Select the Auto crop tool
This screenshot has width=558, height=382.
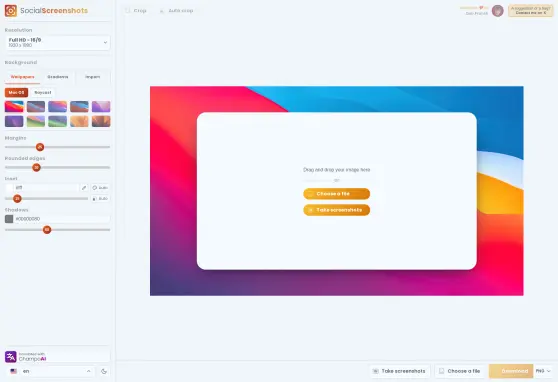tap(176, 11)
